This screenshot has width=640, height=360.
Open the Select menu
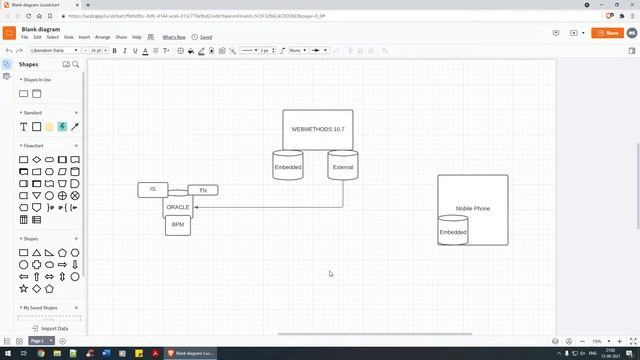[x=53, y=37]
